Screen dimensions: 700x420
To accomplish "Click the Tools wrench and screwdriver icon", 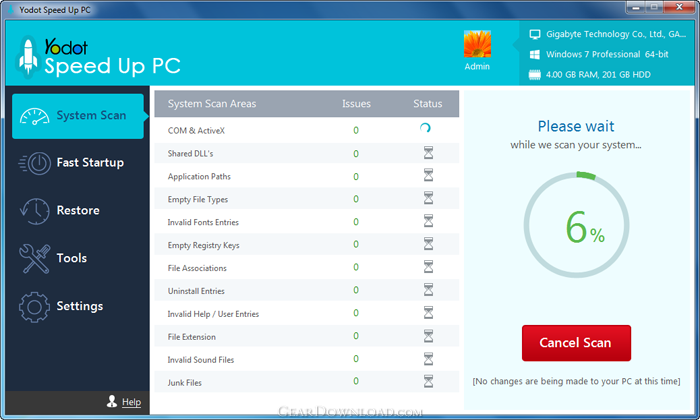I will [x=34, y=258].
